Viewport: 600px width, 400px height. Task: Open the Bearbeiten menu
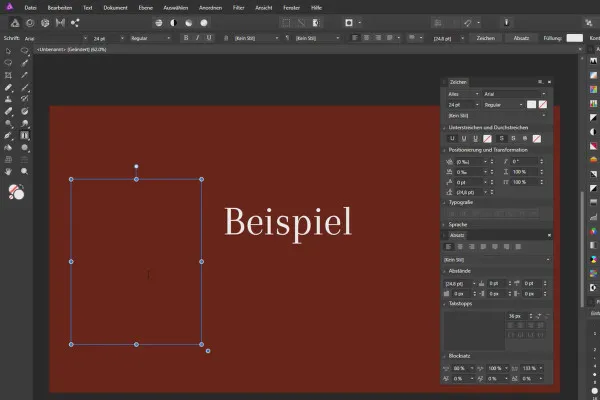click(60, 8)
